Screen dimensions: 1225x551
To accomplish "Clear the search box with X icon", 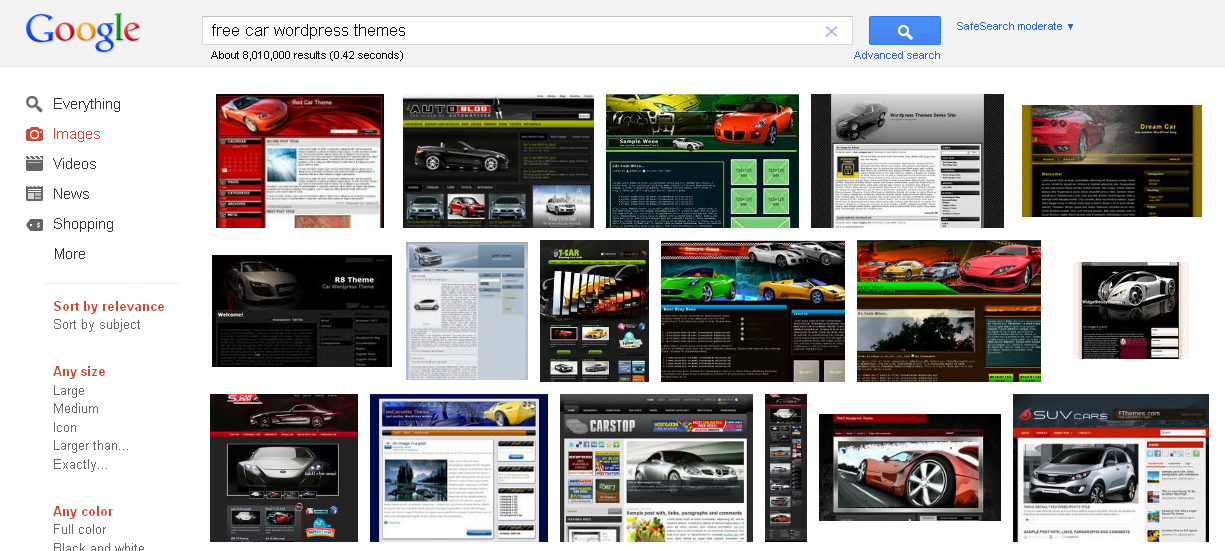I will [x=831, y=31].
